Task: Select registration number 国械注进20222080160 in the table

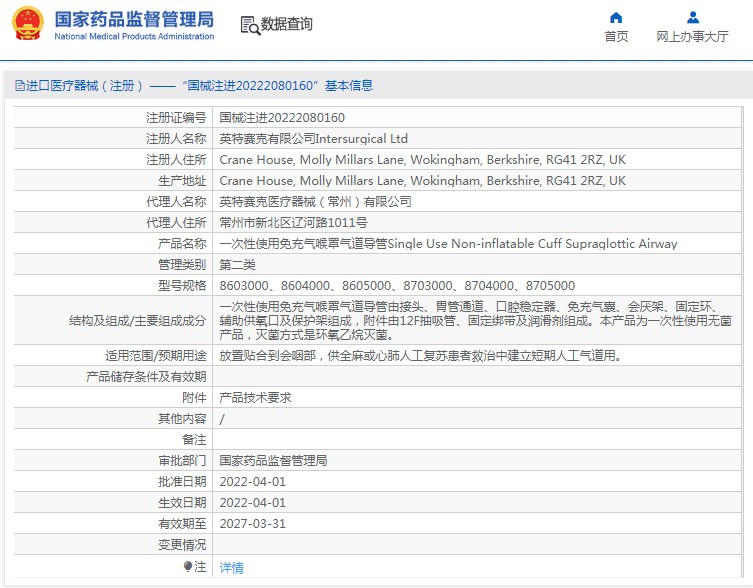Action: click(x=282, y=118)
